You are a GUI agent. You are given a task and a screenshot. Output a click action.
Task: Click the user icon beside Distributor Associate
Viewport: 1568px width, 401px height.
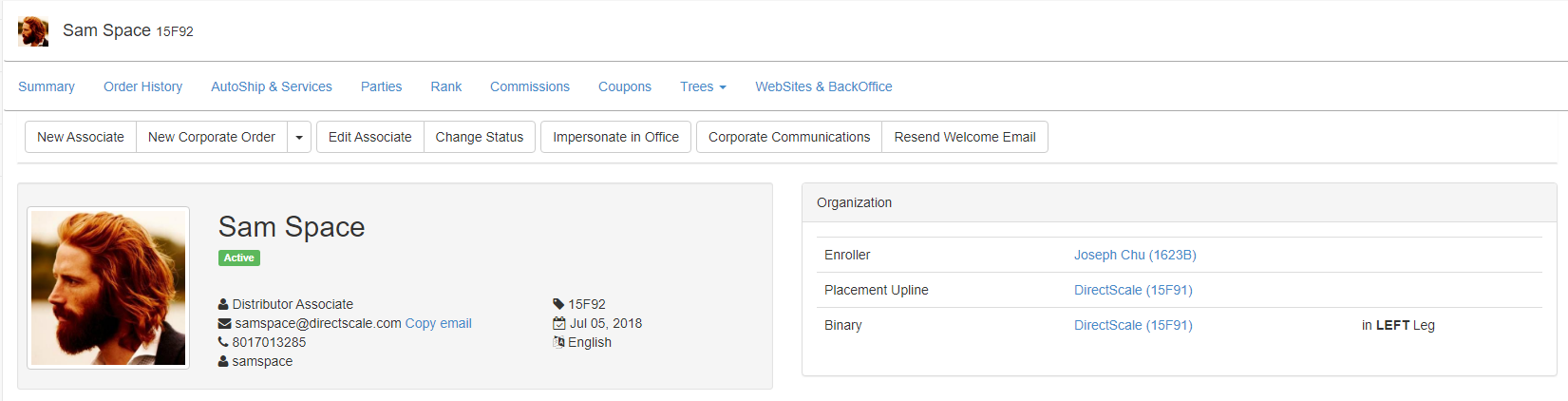[x=223, y=305]
